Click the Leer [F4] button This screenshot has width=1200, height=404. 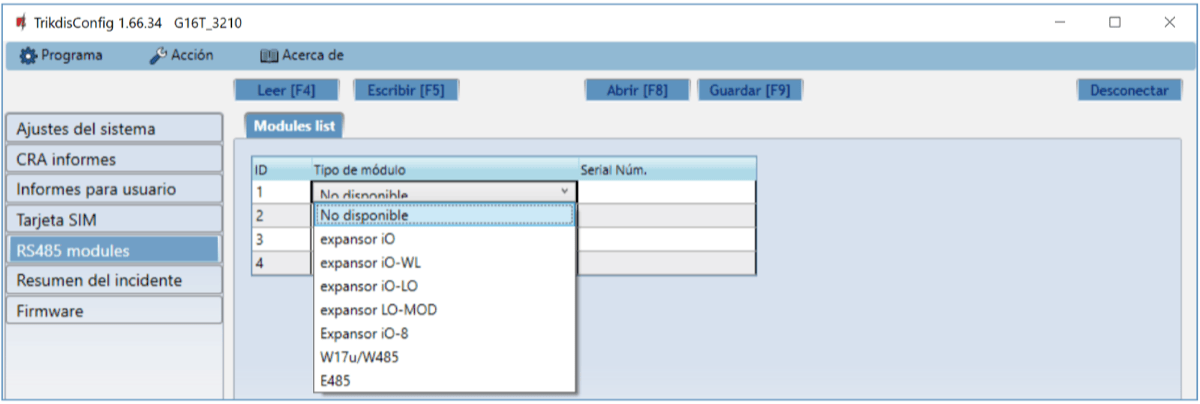[x=286, y=90]
